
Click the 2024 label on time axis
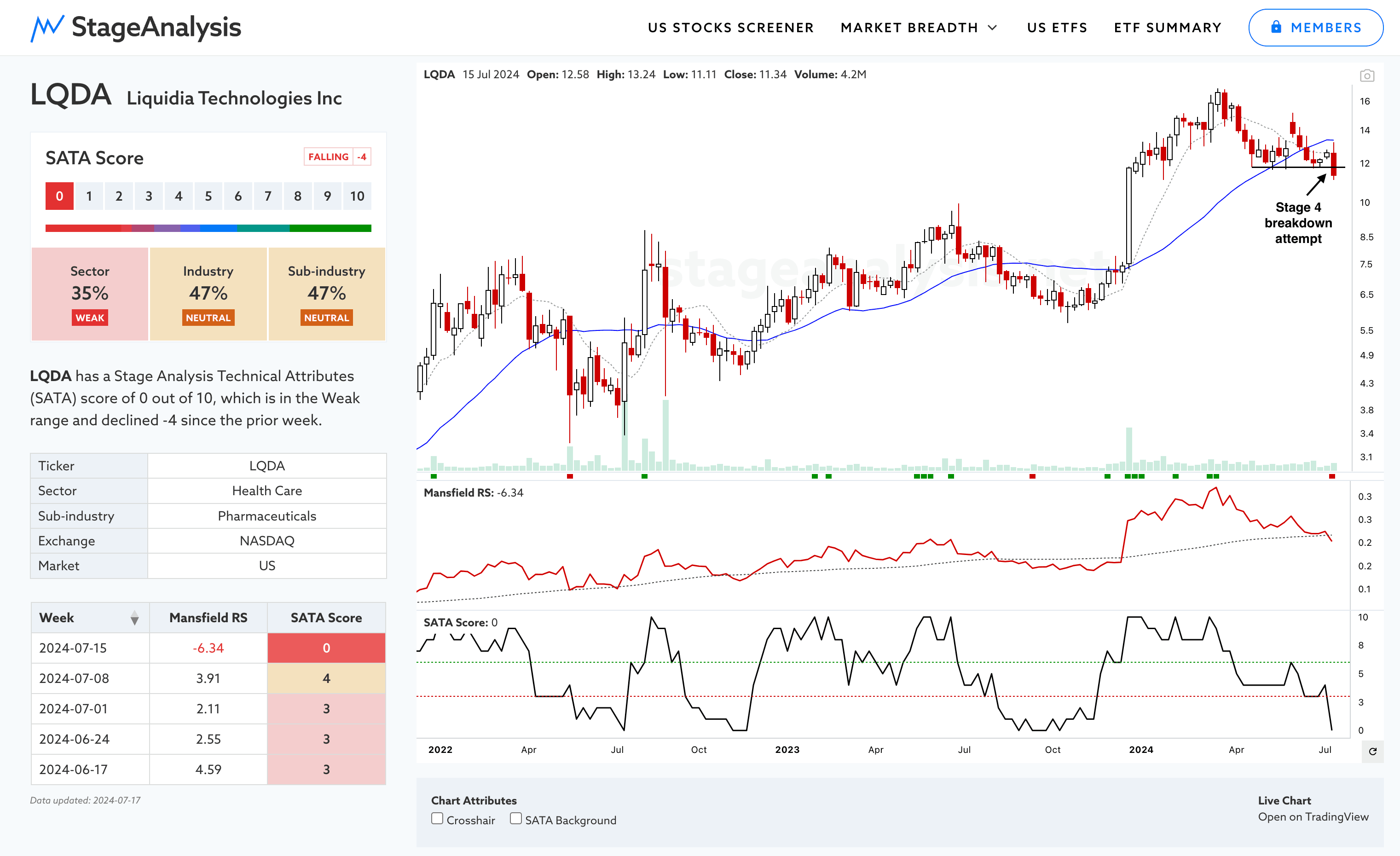pyautogui.click(x=1141, y=750)
